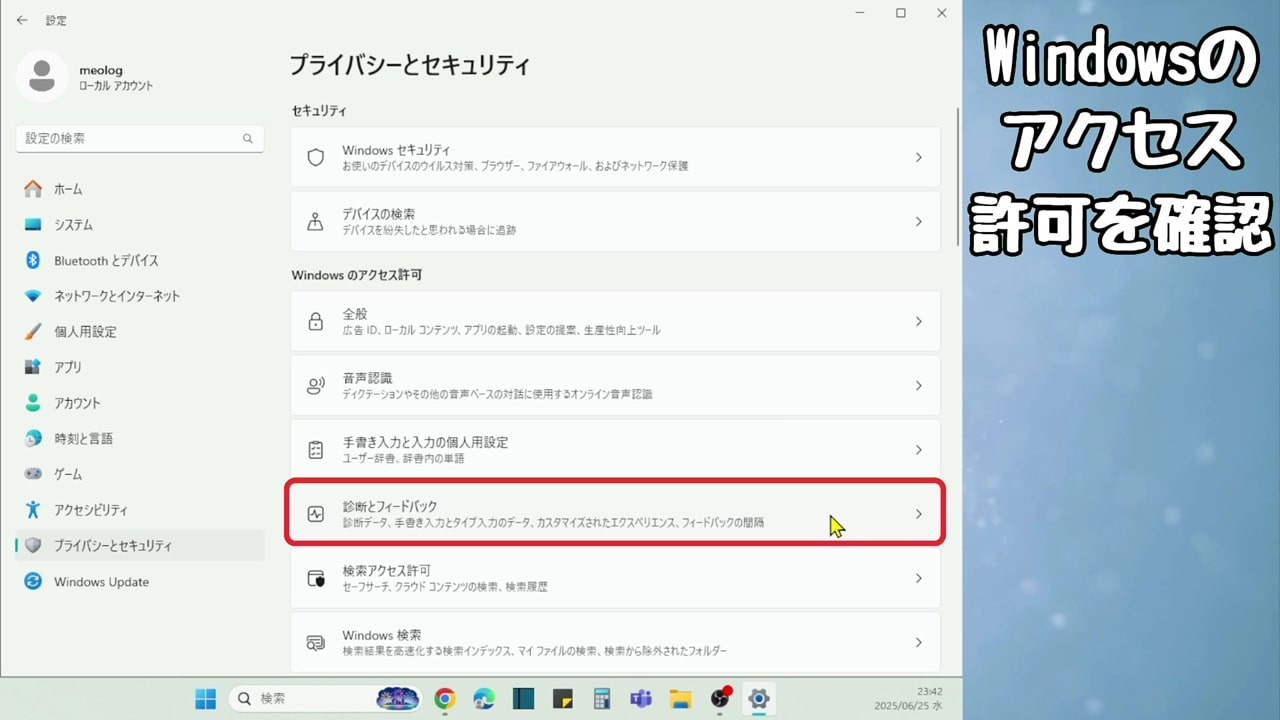The image size is (1280, 720).
Task: Click the meolog user avatar icon
Action: point(42,78)
